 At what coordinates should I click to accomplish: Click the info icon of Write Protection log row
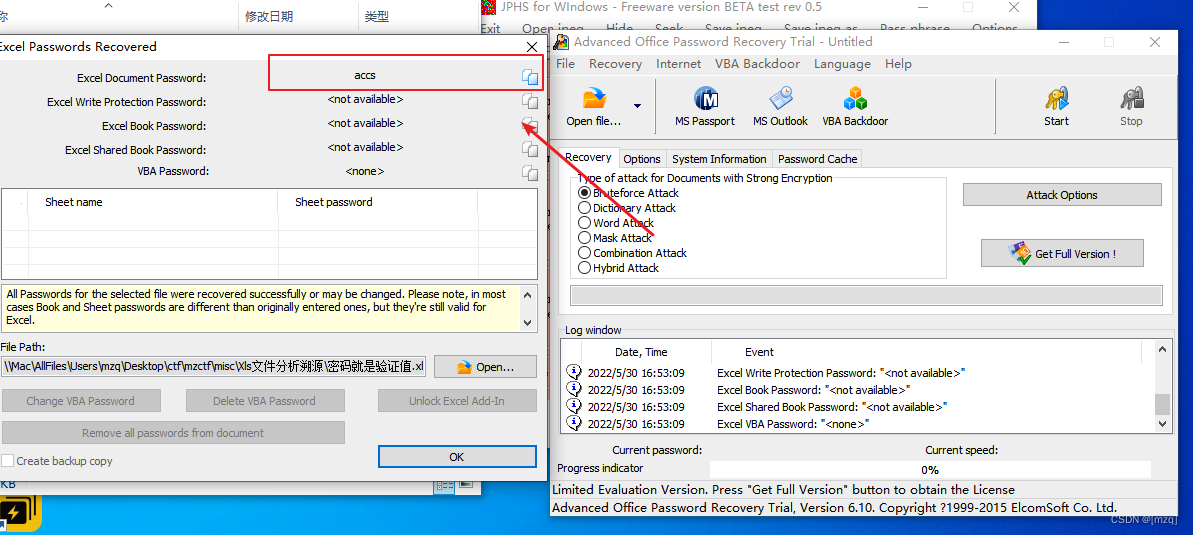click(574, 373)
